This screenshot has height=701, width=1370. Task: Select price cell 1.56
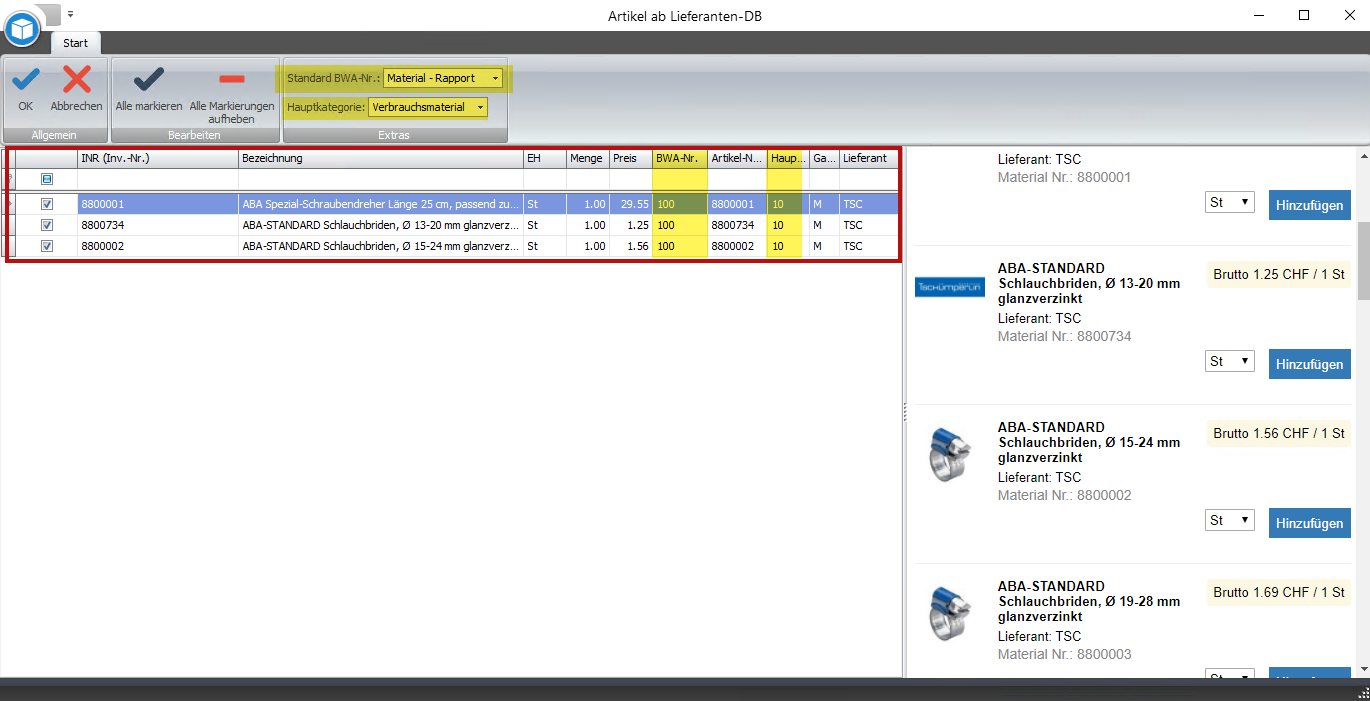click(631, 246)
